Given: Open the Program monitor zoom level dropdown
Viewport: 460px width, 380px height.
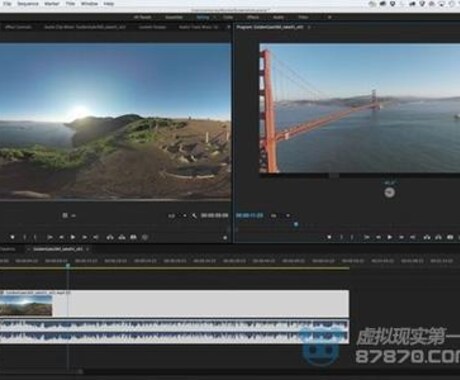Looking at the screenshot, I should [x=280, y=216].
